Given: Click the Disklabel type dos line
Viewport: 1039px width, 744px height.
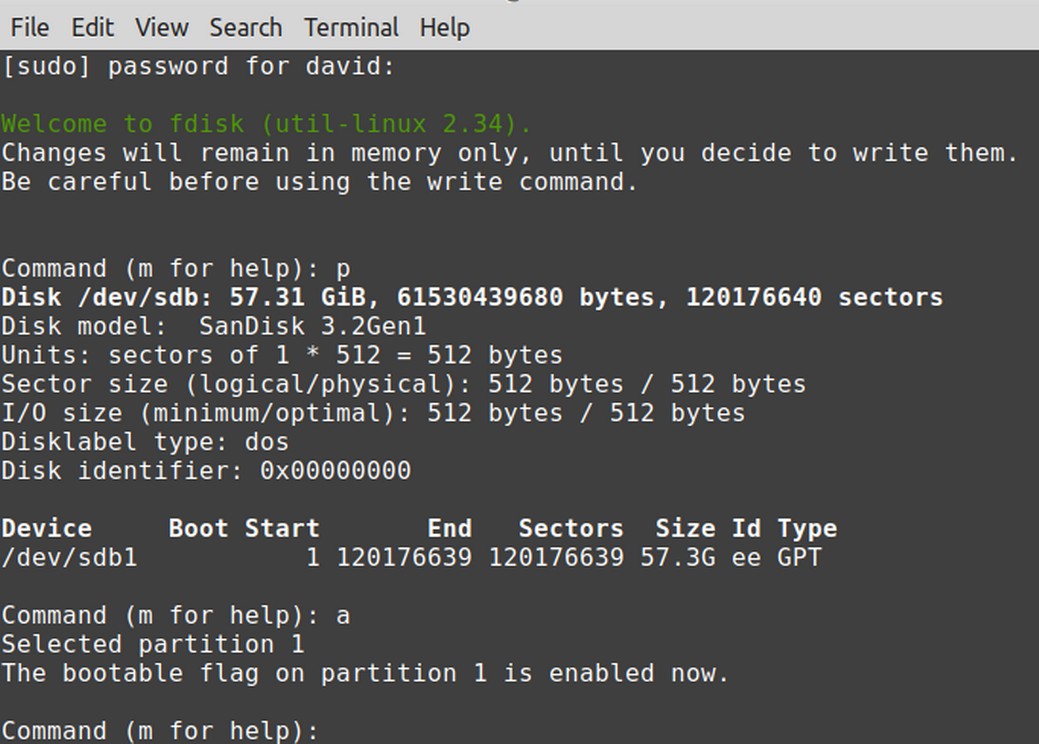Looking at the screenshot, I should [x=145, y=442].
